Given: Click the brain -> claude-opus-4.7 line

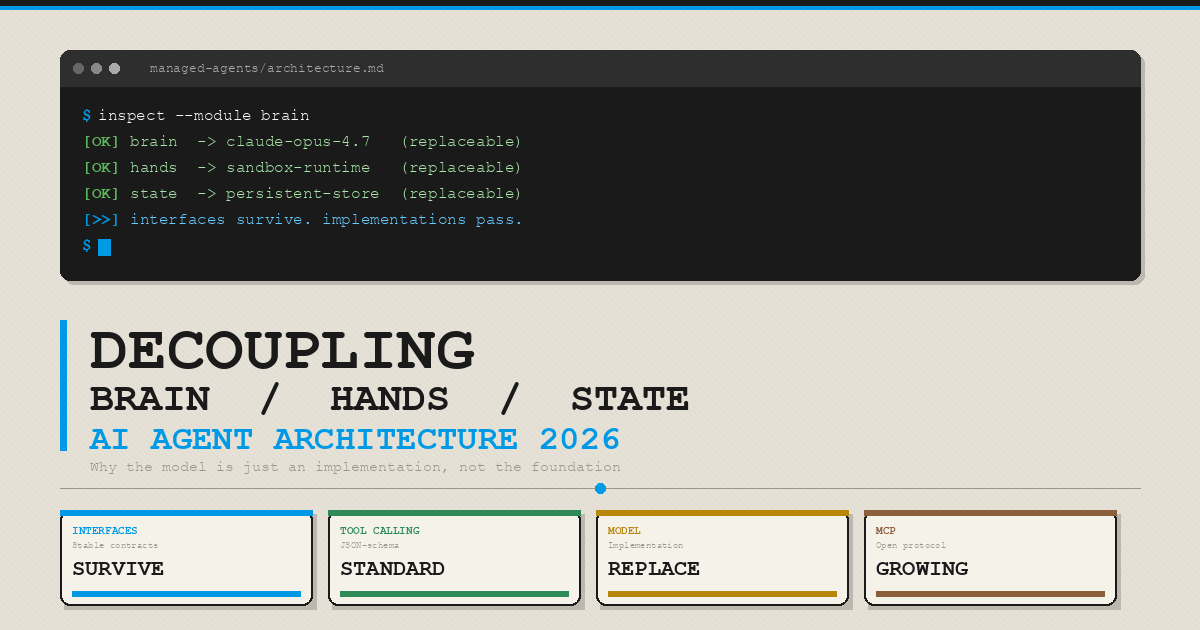Looking at the screenshot, I should point(302,142).
